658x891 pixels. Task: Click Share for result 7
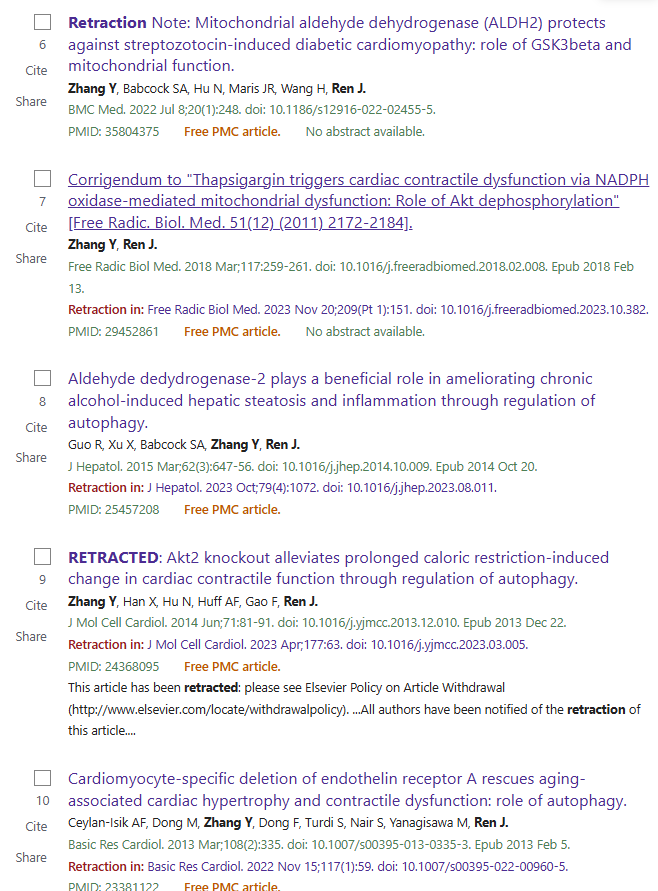31,259
